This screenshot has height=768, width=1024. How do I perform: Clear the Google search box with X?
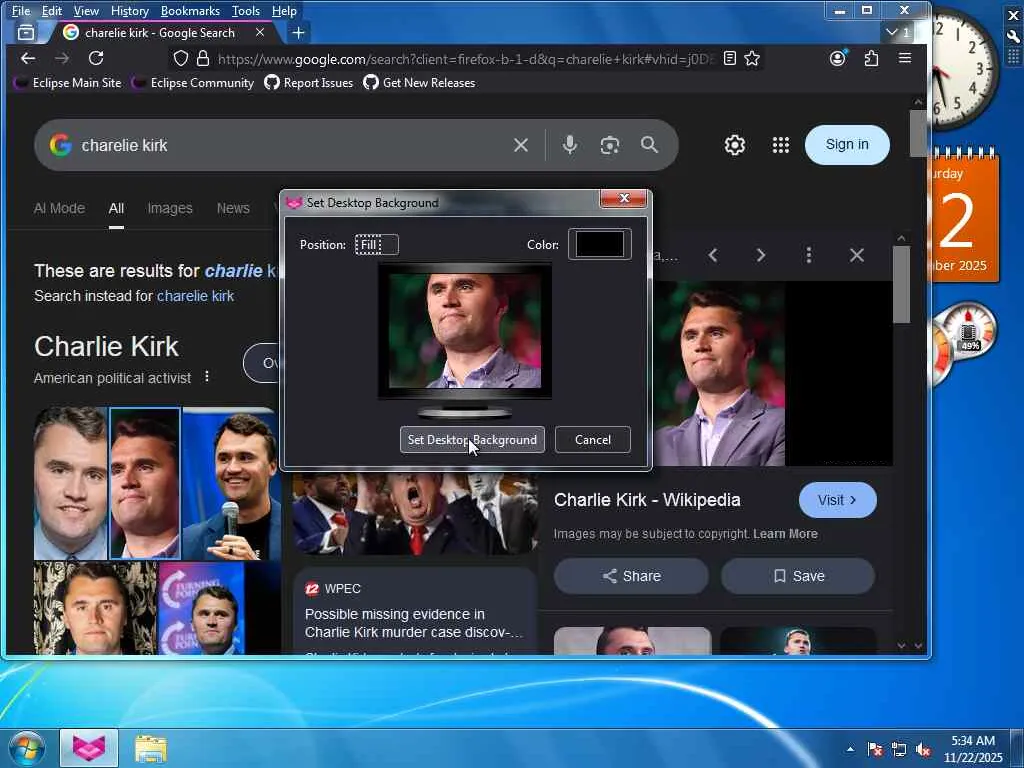(x=520, y=145)
